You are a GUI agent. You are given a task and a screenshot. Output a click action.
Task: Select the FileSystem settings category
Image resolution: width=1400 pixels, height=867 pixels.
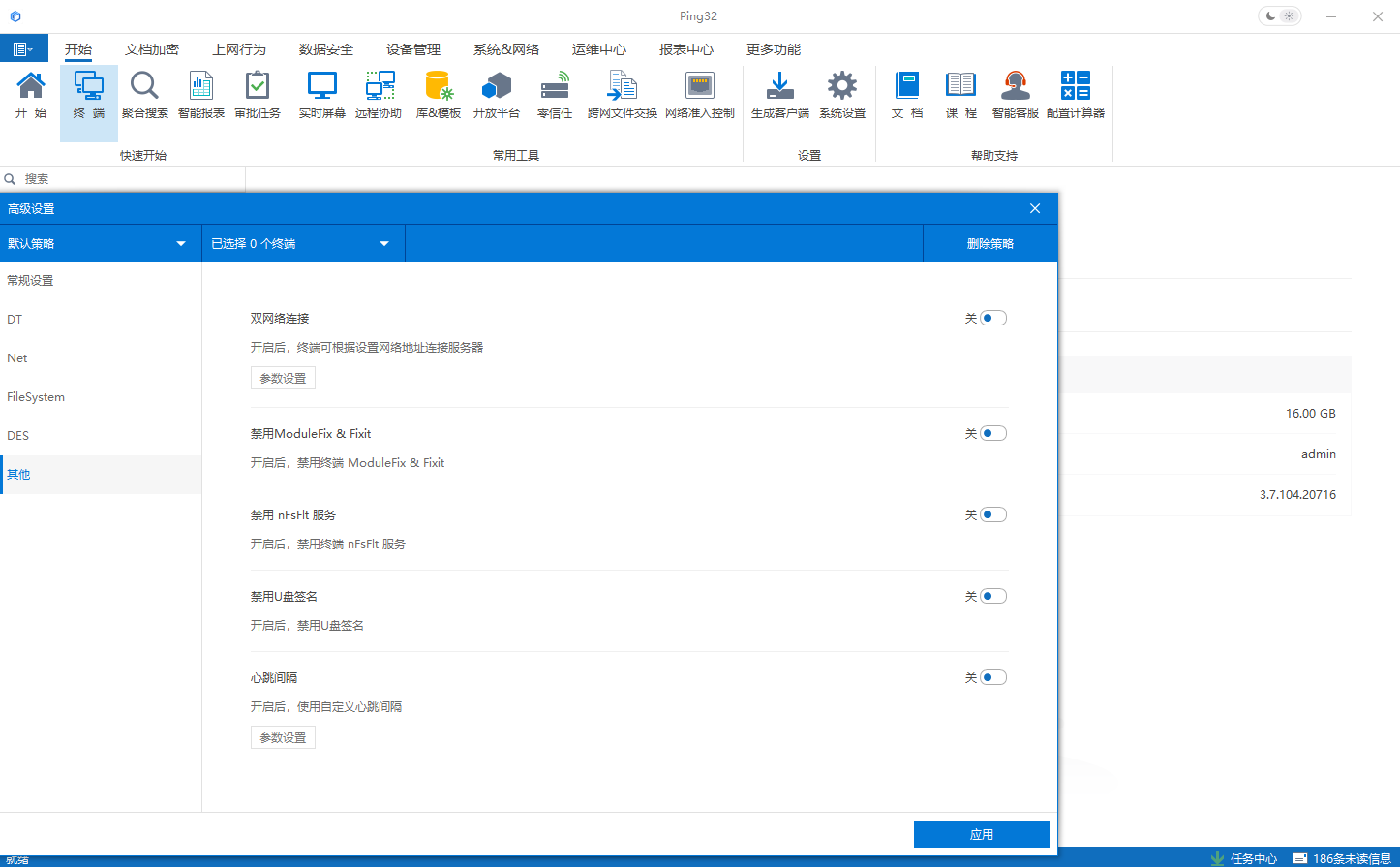point(36,397)
